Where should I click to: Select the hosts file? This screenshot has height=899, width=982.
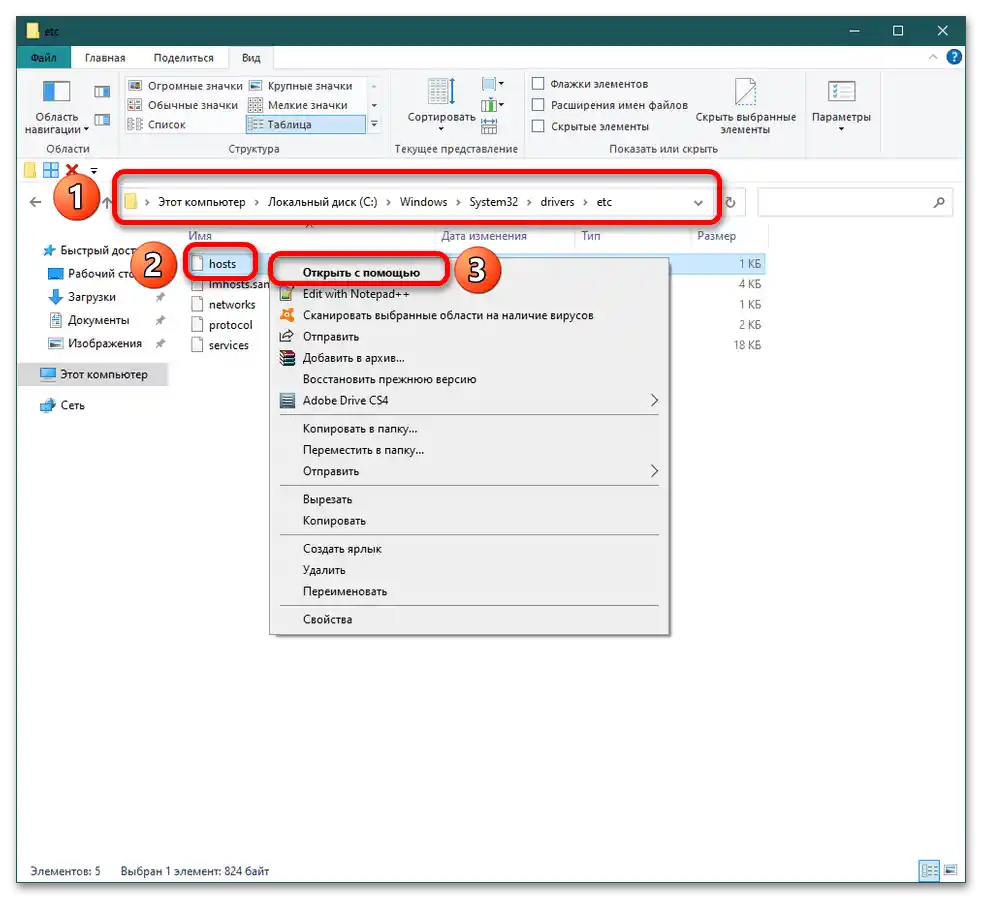(x=222, y=264)
